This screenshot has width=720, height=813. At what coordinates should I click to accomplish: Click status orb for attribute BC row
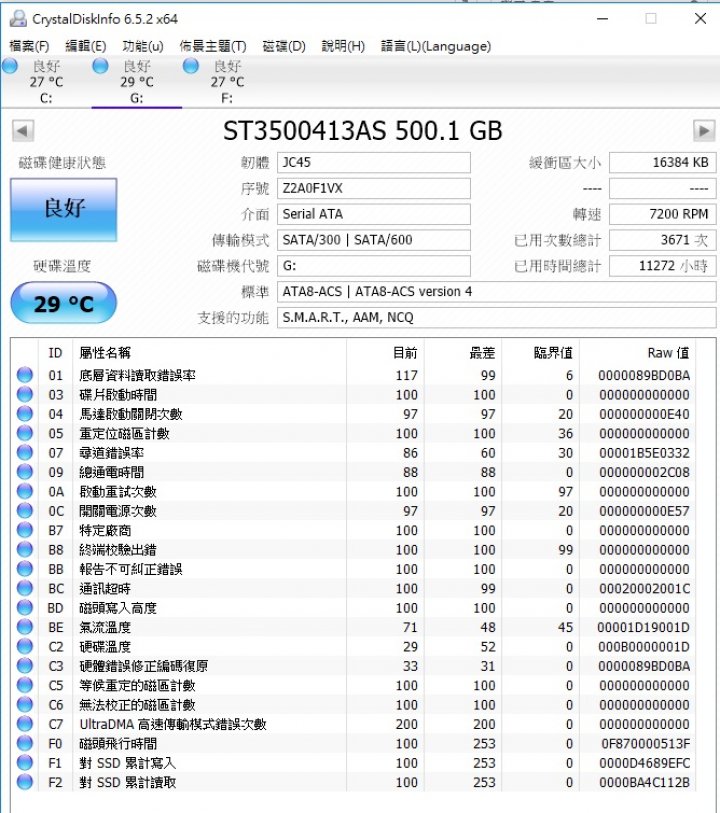(24, 588)
